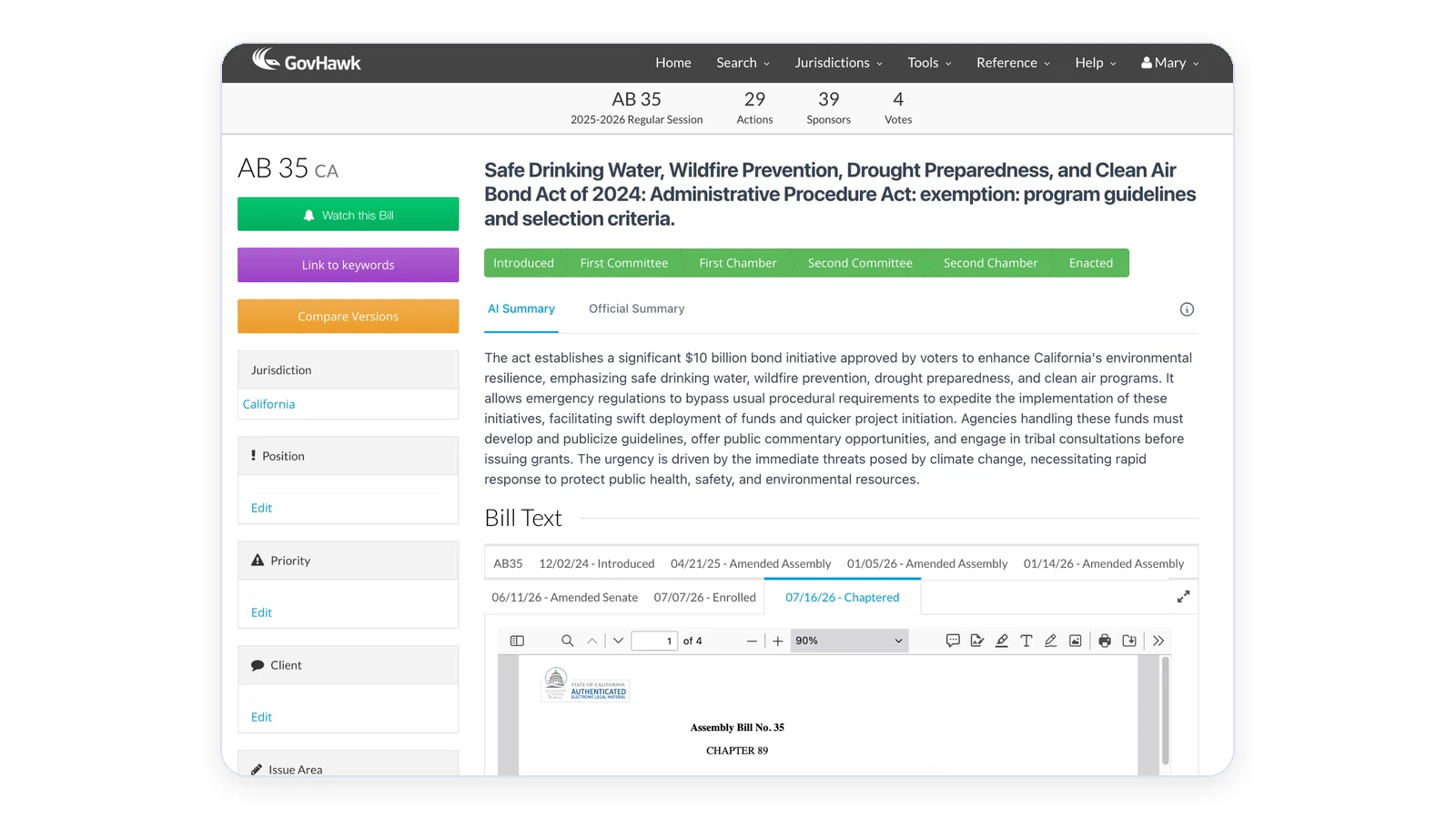Image resolution: width=1456 pixels, height=819 pixels.
Task: Edit the Position field
Action: click(261, 508)
